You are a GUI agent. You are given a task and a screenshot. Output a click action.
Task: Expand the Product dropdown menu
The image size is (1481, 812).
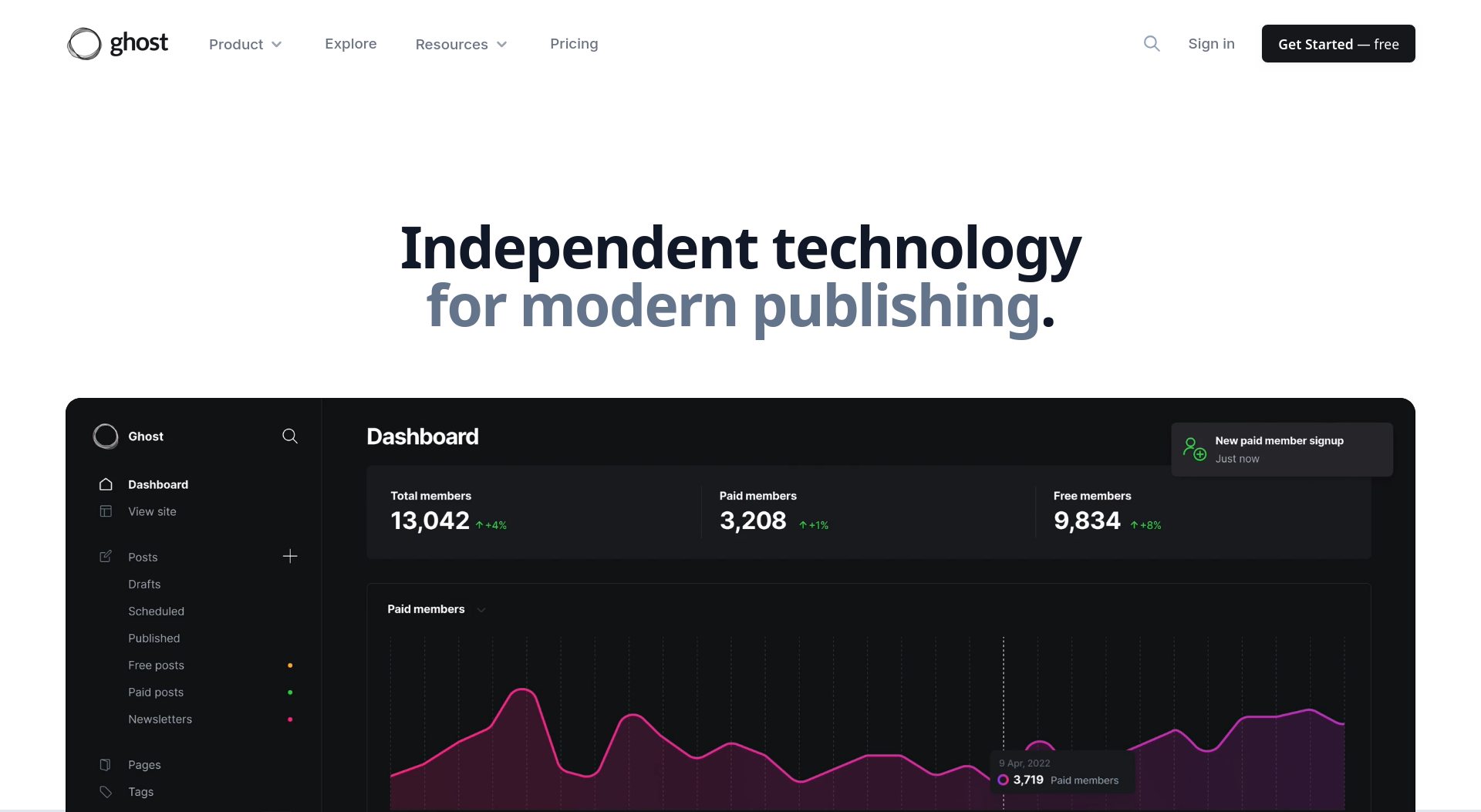click(x=245, y=45)
